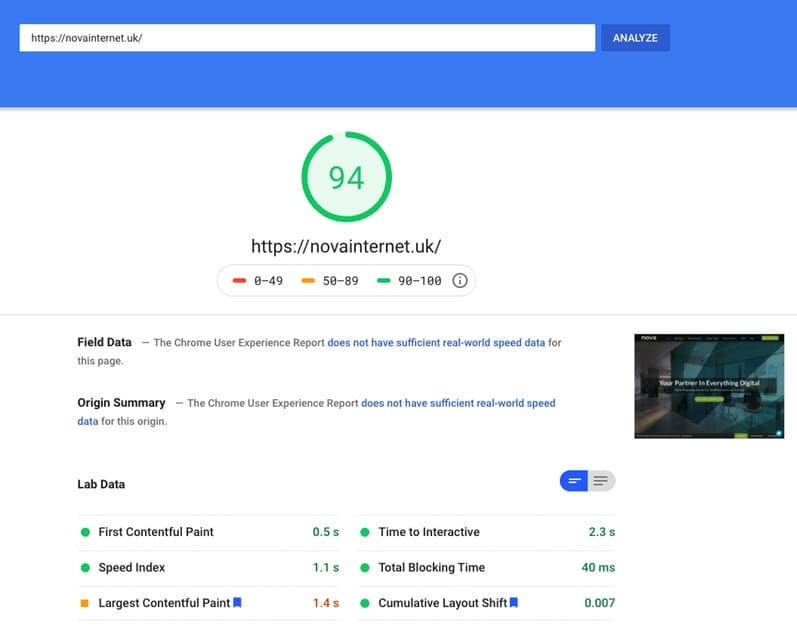
Task: Click the https://novainternet.uk/ heading under the score
Action: [x=346, y=247]
